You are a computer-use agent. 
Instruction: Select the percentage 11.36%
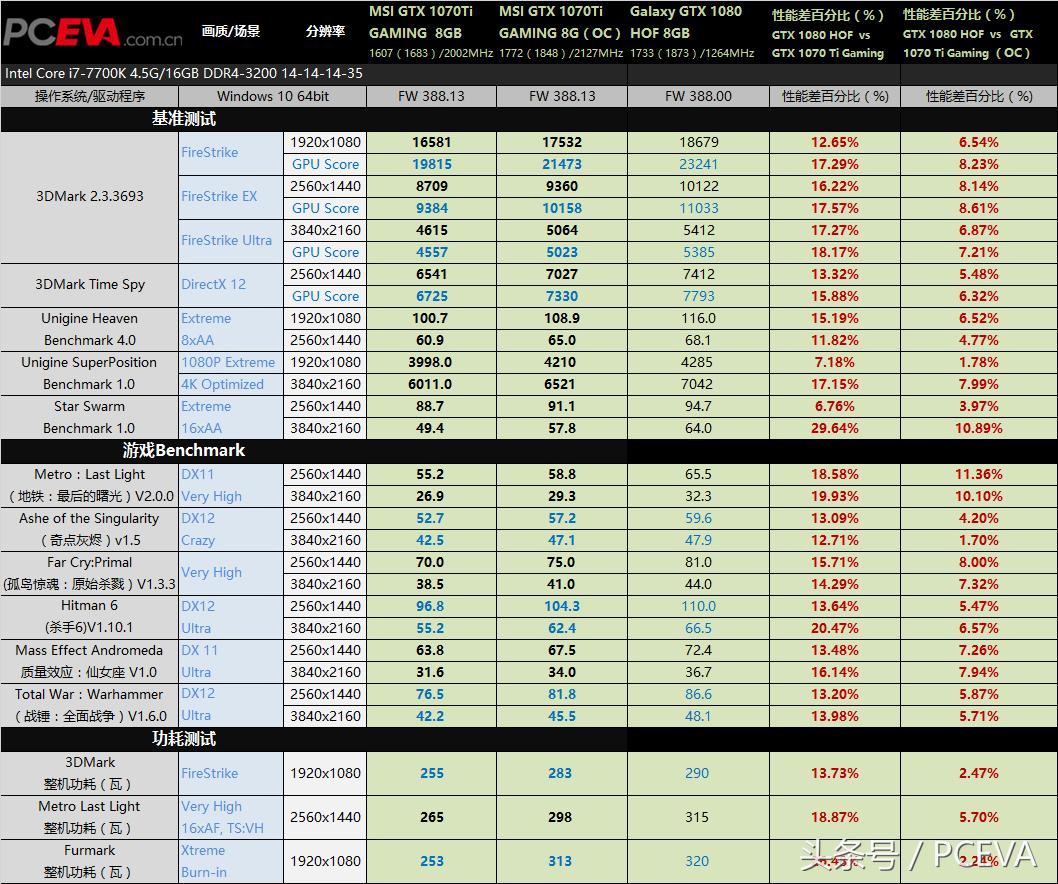(x=978, y=474)
